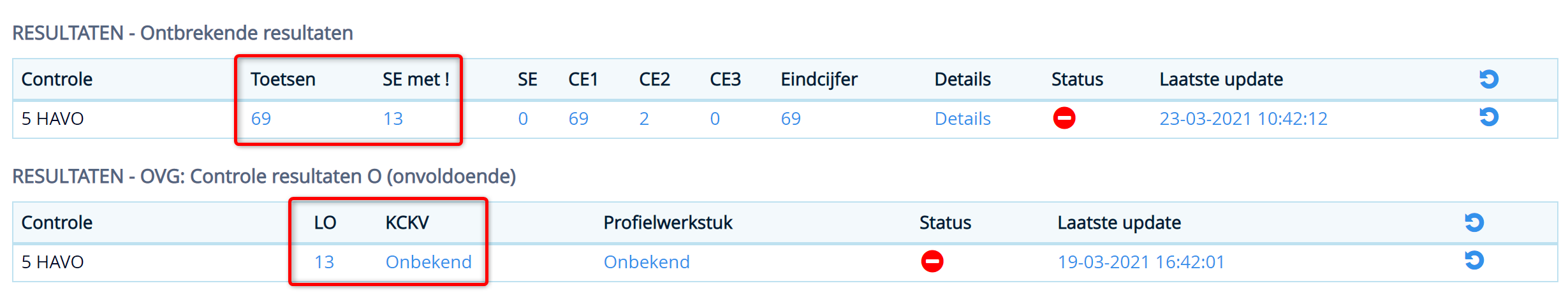Click the CE3 value 0
This screenshot has width=1568, height=295.
(x=715, y=119)
